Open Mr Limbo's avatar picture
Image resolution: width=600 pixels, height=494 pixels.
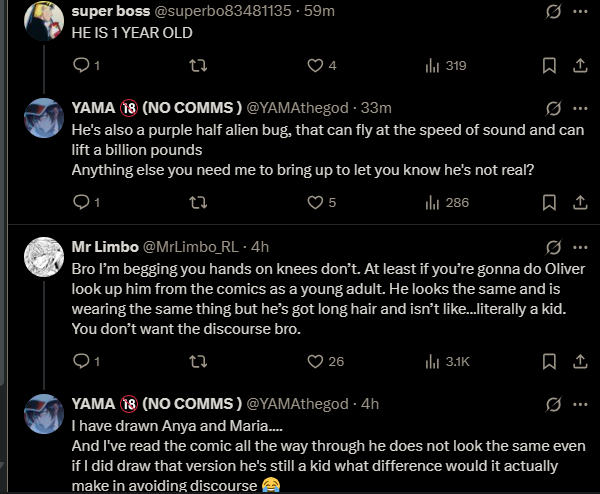(44, 257)
